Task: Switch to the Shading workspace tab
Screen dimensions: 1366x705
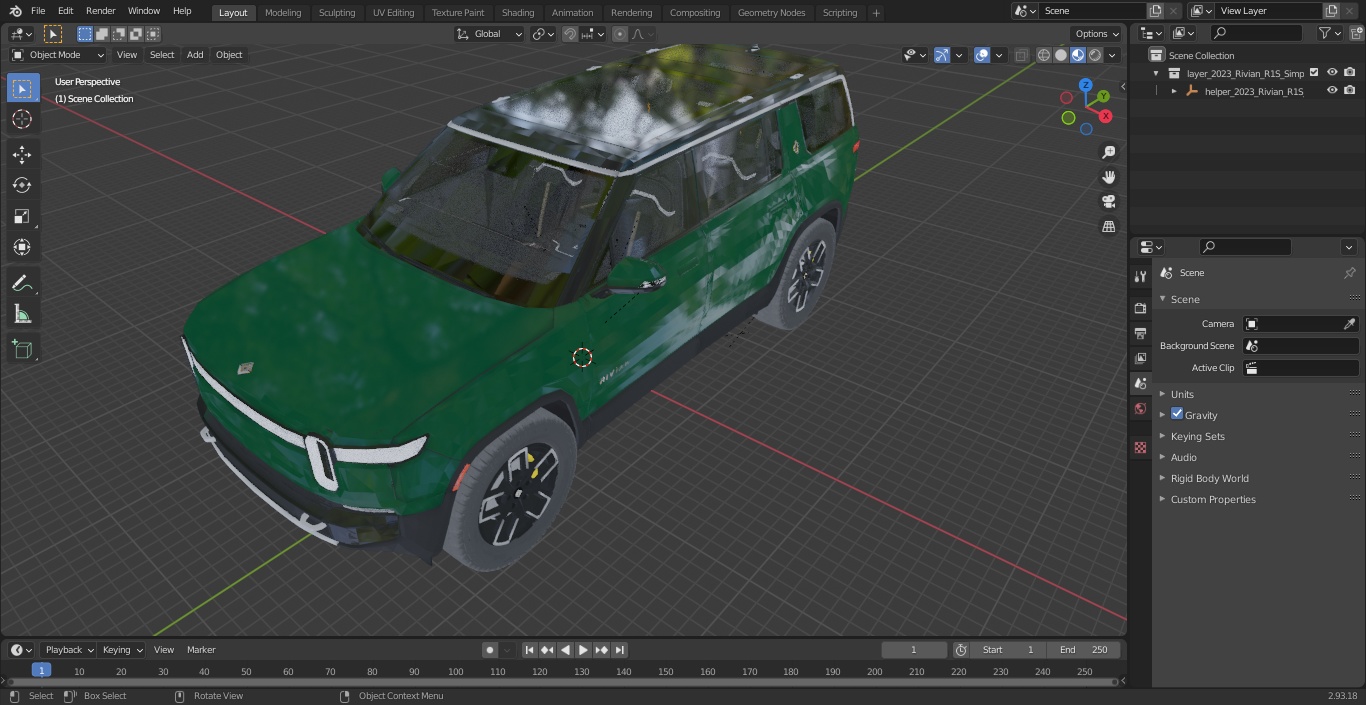Action: tap(518, 12)
